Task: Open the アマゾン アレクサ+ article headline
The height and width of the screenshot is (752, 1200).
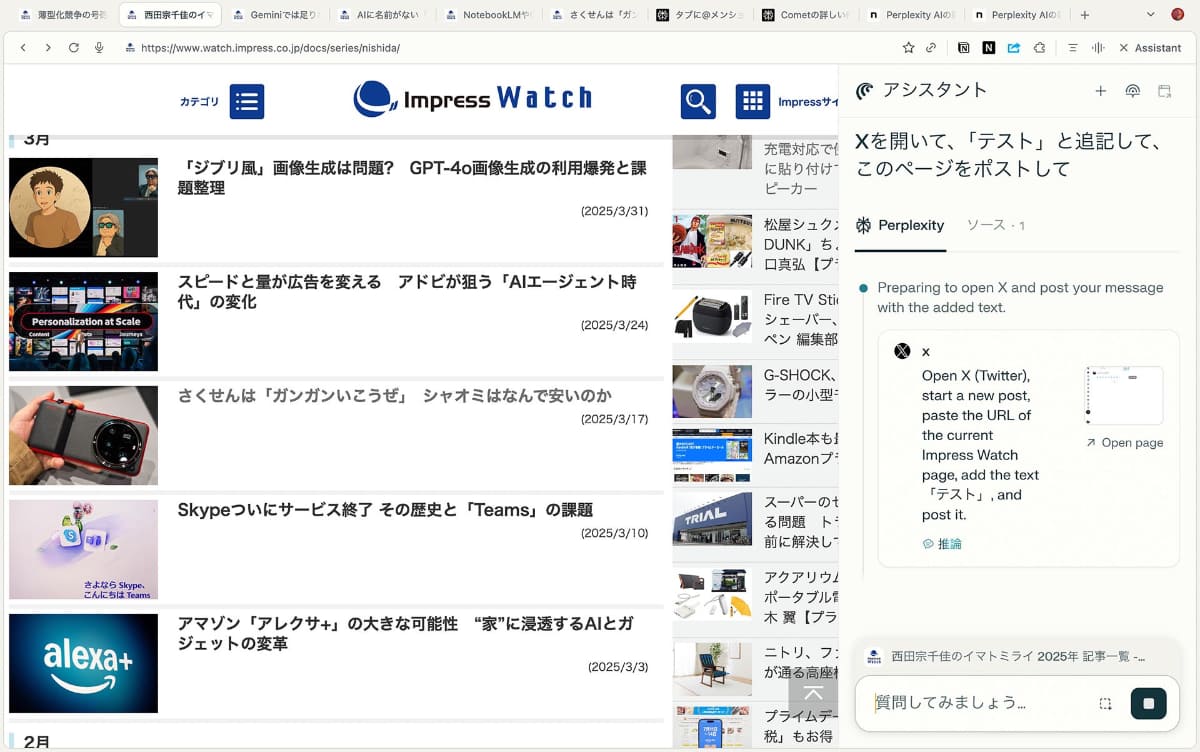Action: click(x=405, y=634)
